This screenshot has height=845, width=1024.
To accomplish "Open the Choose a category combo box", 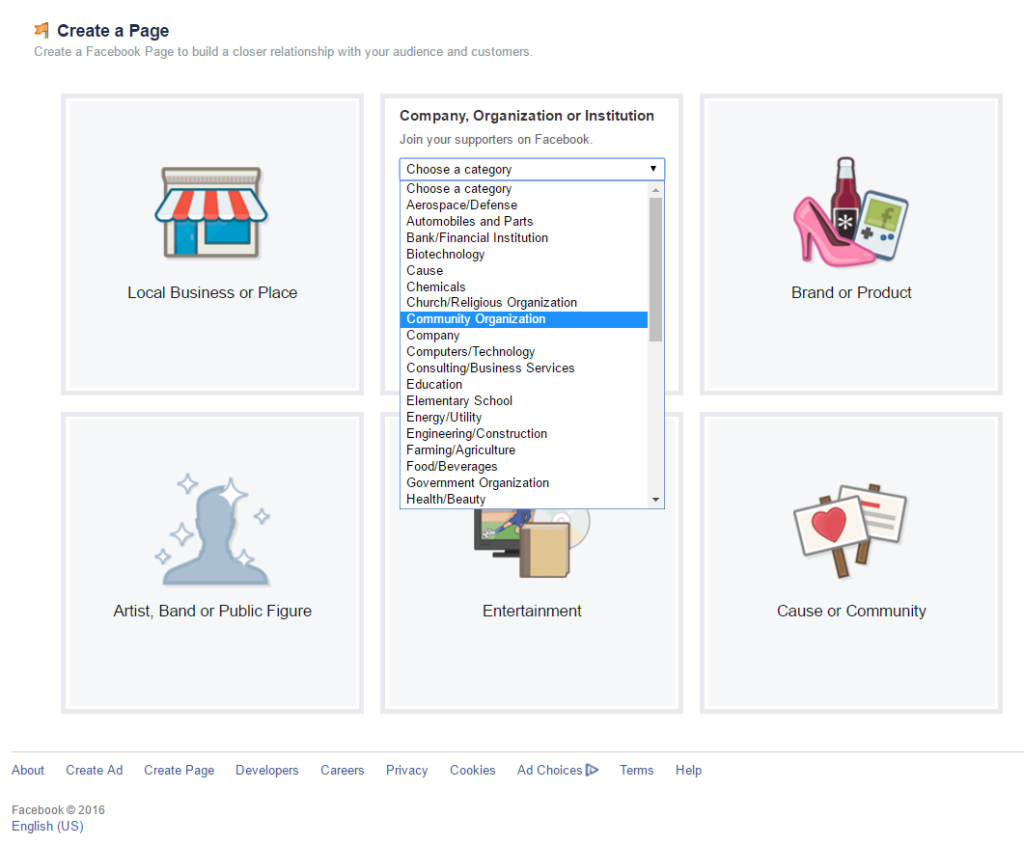I will tap(532, 169).
